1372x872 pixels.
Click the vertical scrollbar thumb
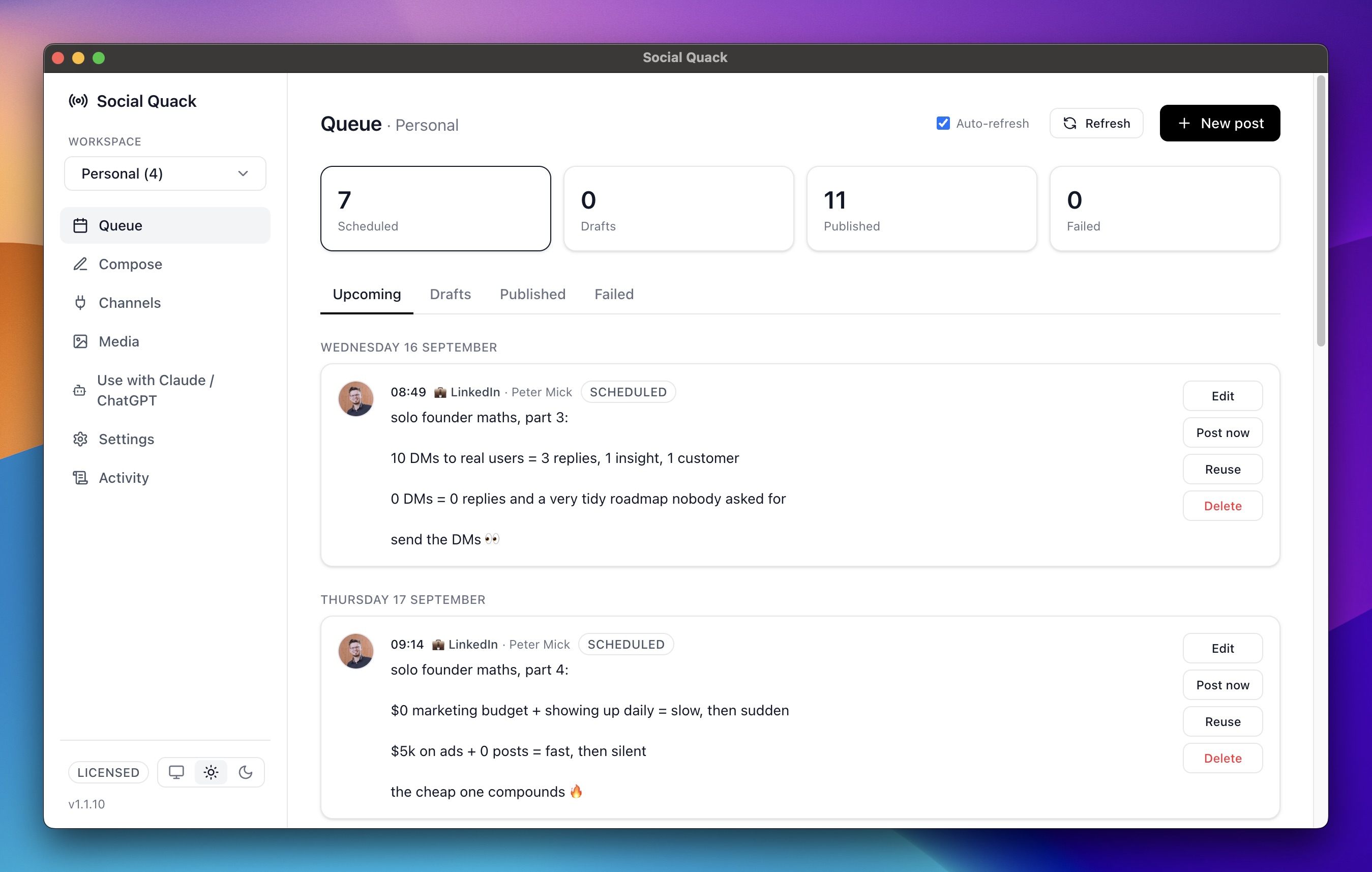tap(1321, 211)
